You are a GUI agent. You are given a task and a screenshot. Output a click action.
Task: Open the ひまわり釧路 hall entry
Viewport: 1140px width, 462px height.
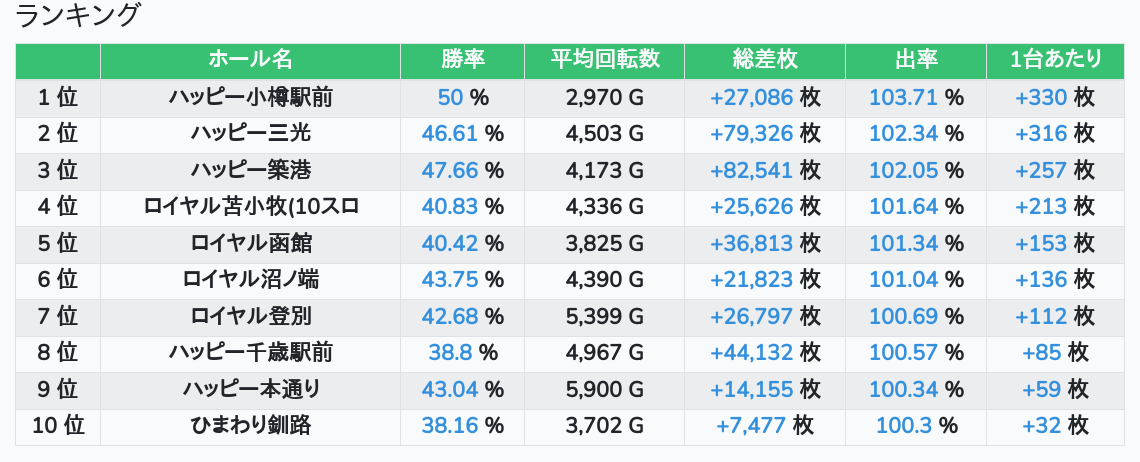(250, 425)
